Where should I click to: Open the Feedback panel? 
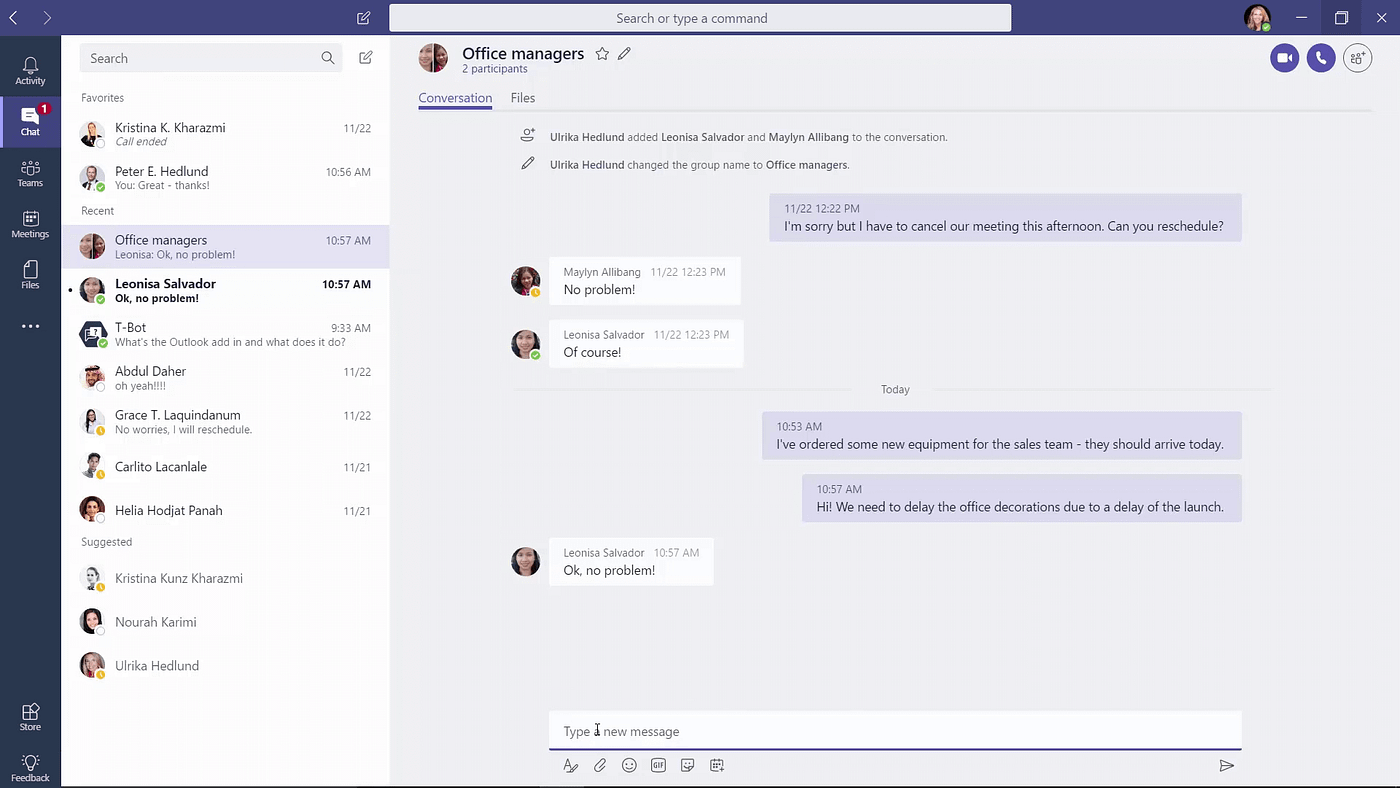[x=30, y=766]
